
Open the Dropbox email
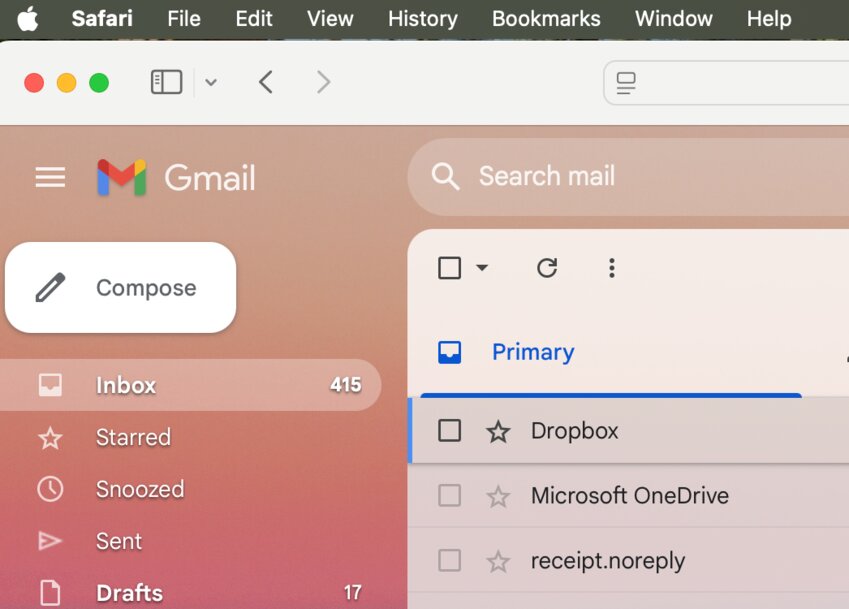click(x=630, y=431)
